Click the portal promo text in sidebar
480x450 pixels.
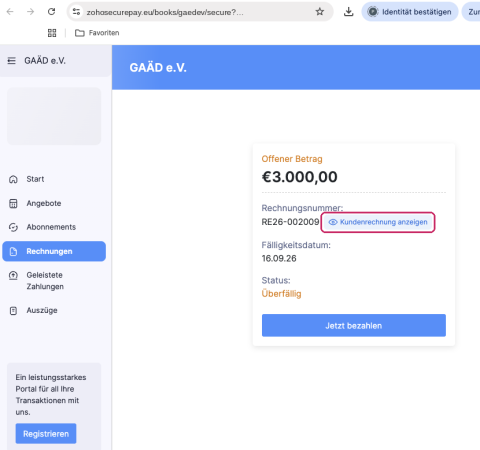click(x=51, y=395)
